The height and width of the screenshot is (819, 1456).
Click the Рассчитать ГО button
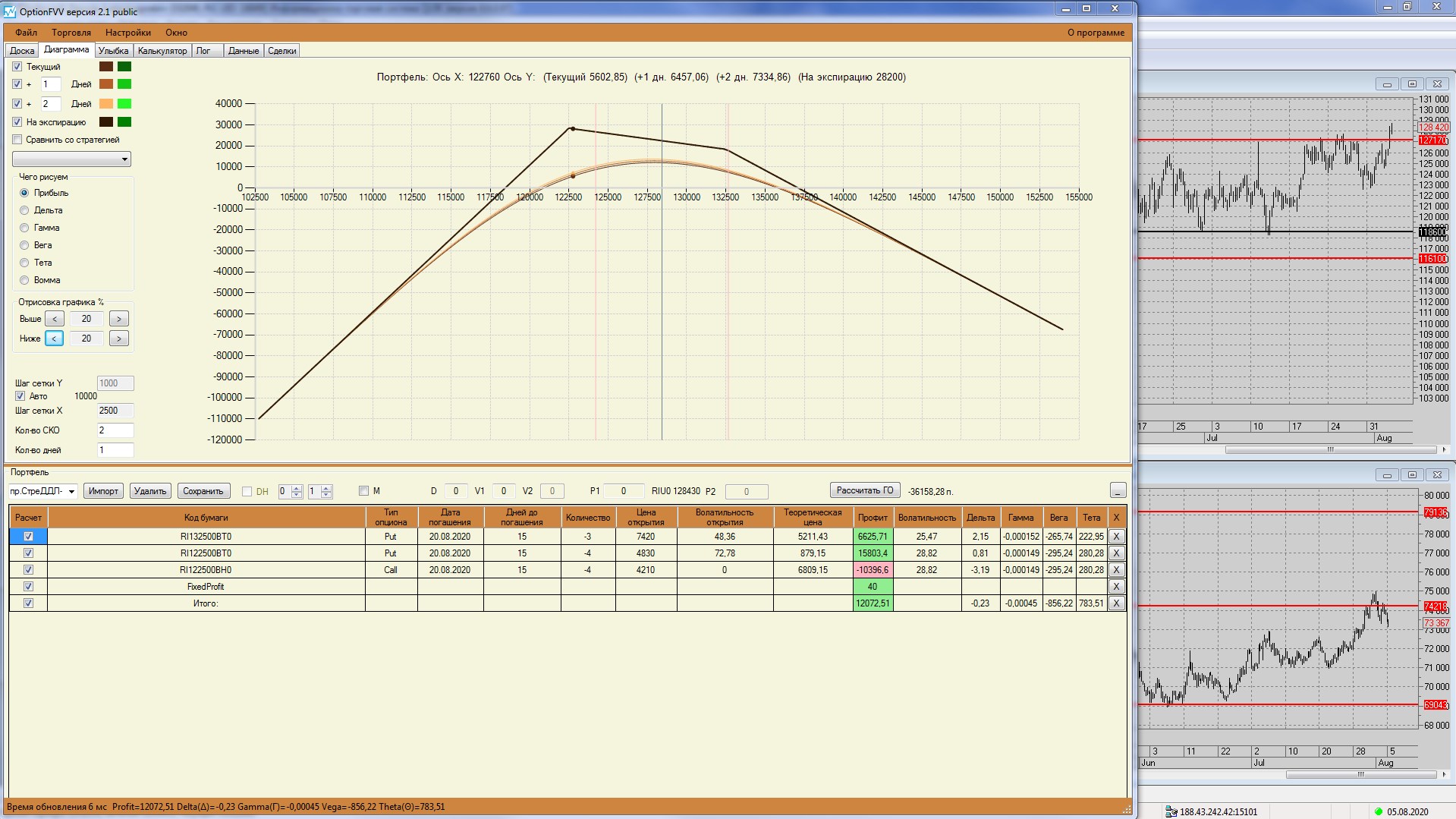865,490
